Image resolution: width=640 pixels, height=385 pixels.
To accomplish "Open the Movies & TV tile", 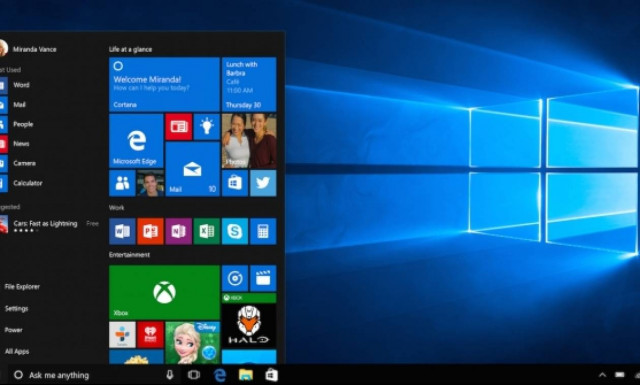I will pos(263,278).
